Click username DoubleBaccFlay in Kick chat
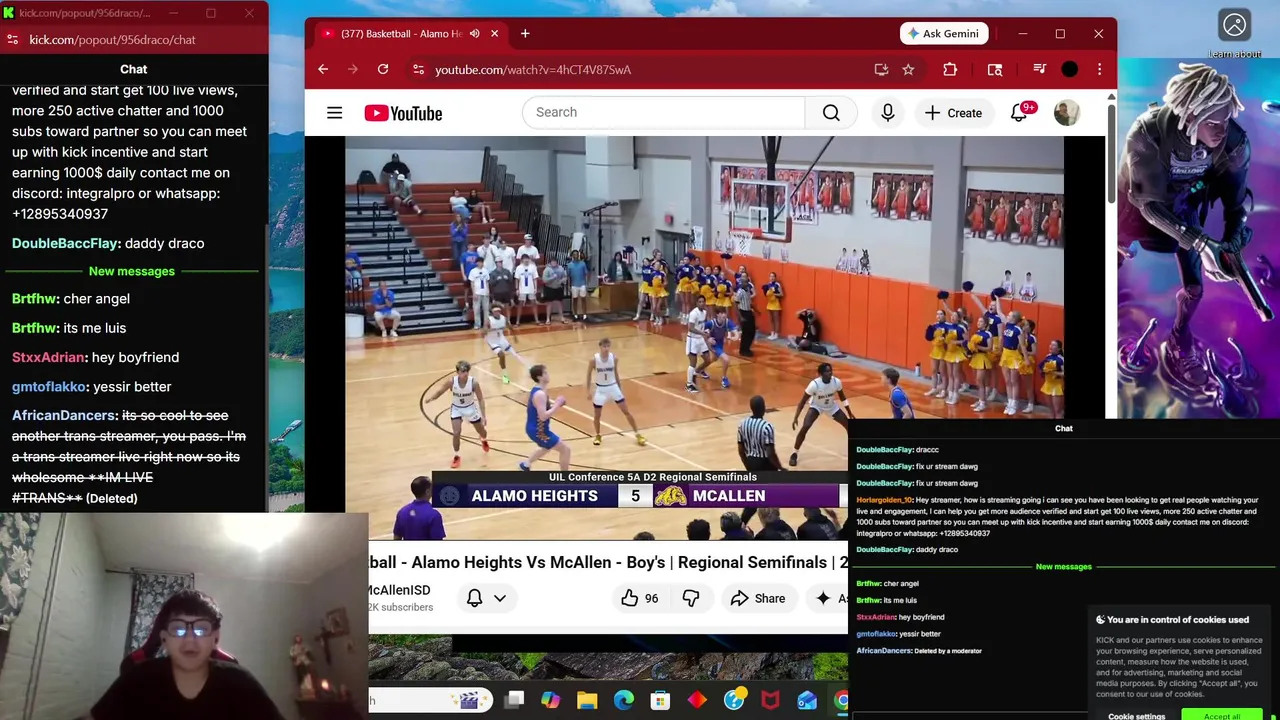The width and height of the screenshot is (1280, 720). point(65,243)
